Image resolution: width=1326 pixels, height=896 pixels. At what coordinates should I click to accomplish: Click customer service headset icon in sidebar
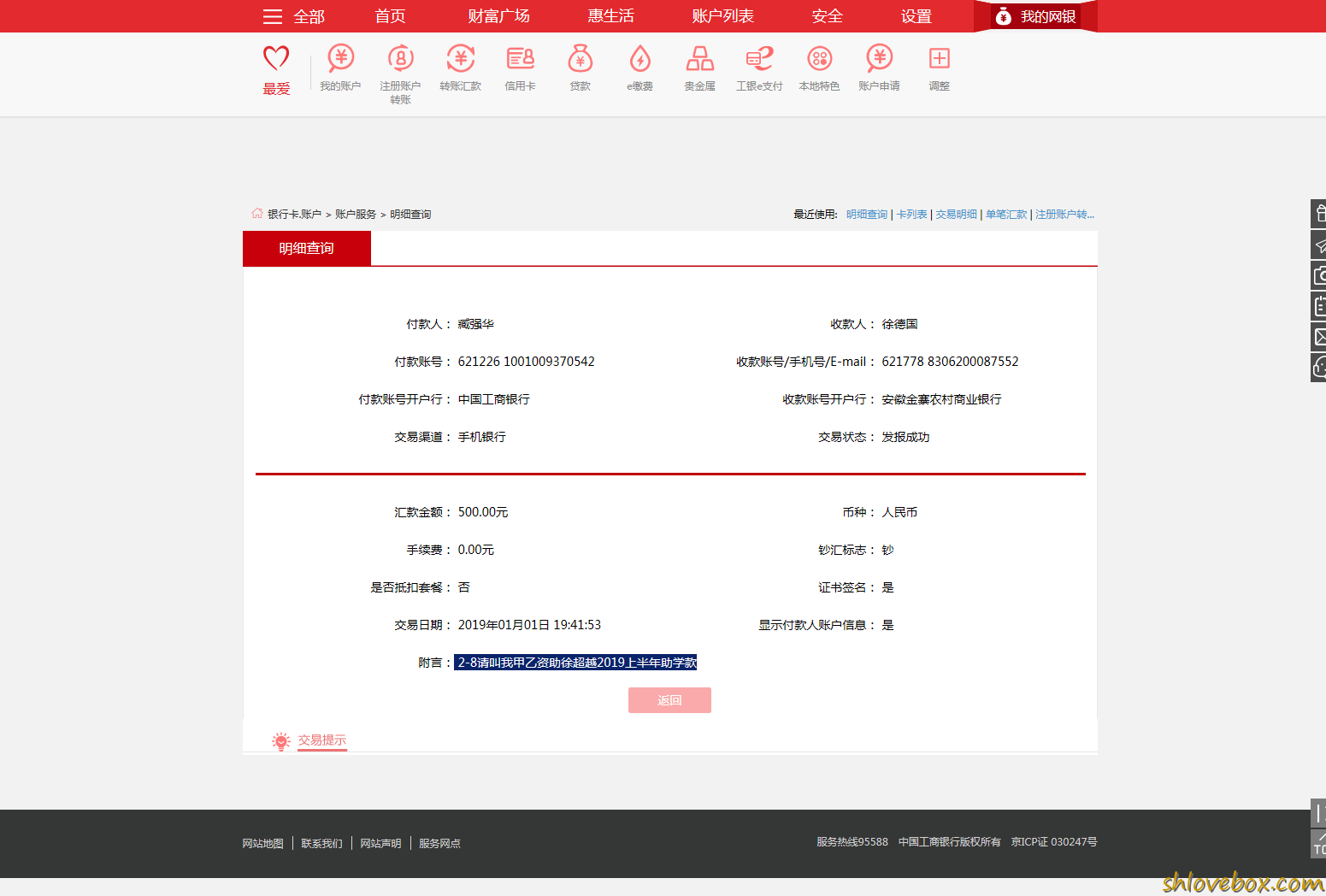(1319, 368)
